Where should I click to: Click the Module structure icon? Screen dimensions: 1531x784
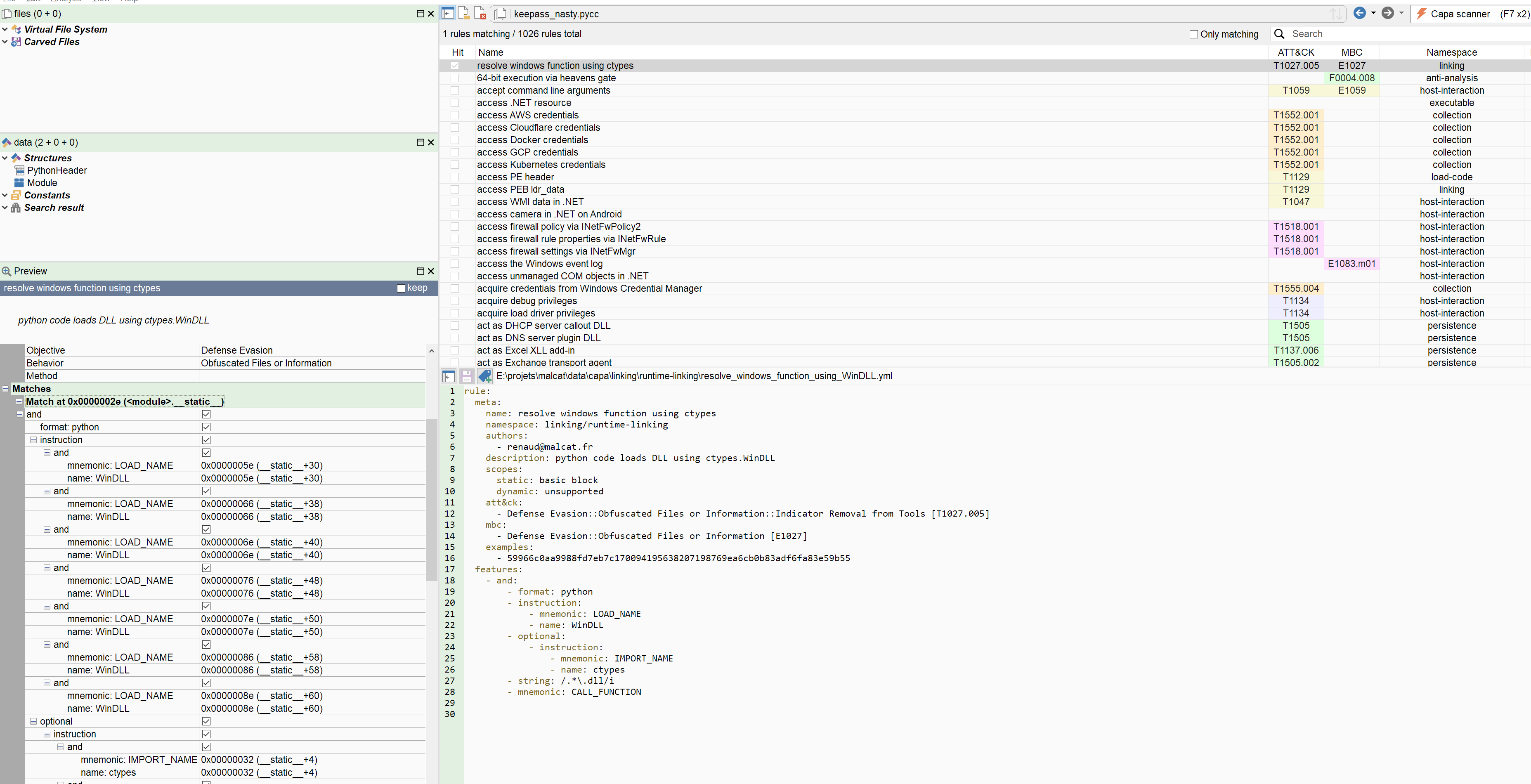pyautogui.click(x=20, y=183)
